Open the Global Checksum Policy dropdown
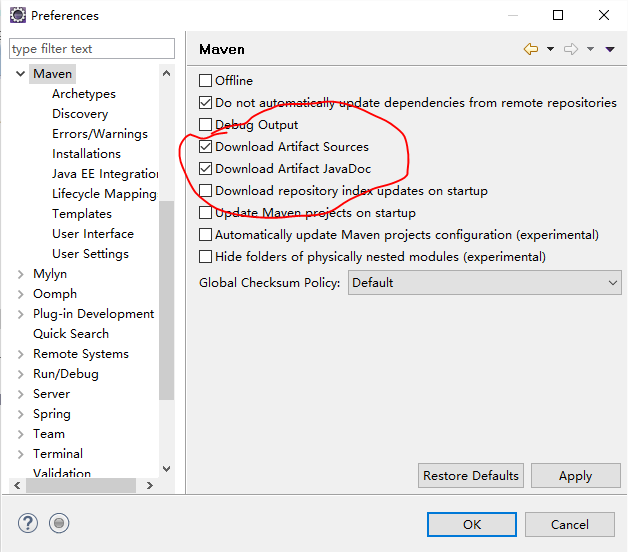This screenshot has height=552, width=628. click(x=485, y=283)
